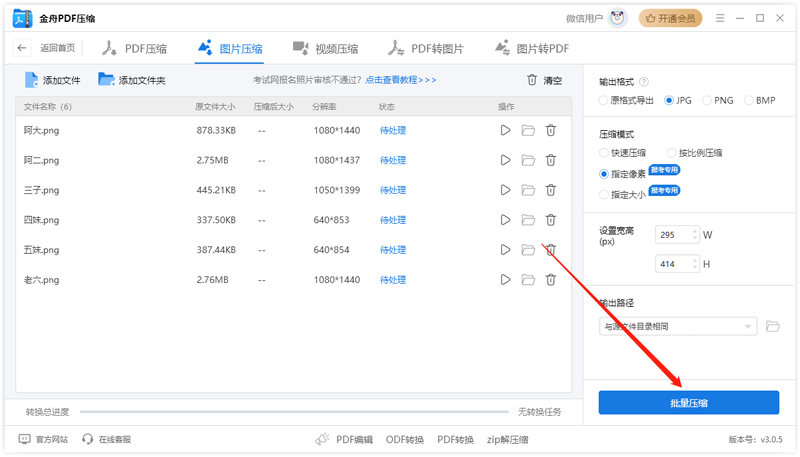Click 返回首页 to go home

pos(58,48)
